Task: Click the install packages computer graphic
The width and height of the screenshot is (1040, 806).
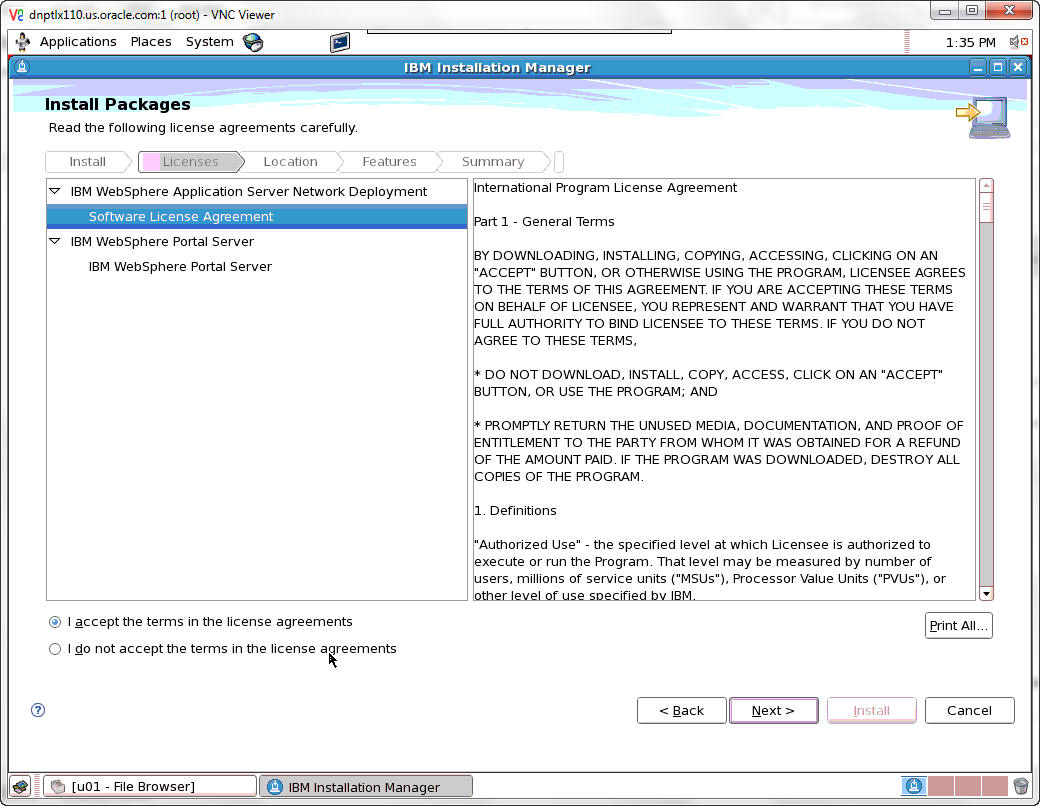Action: tap(984, 117)
